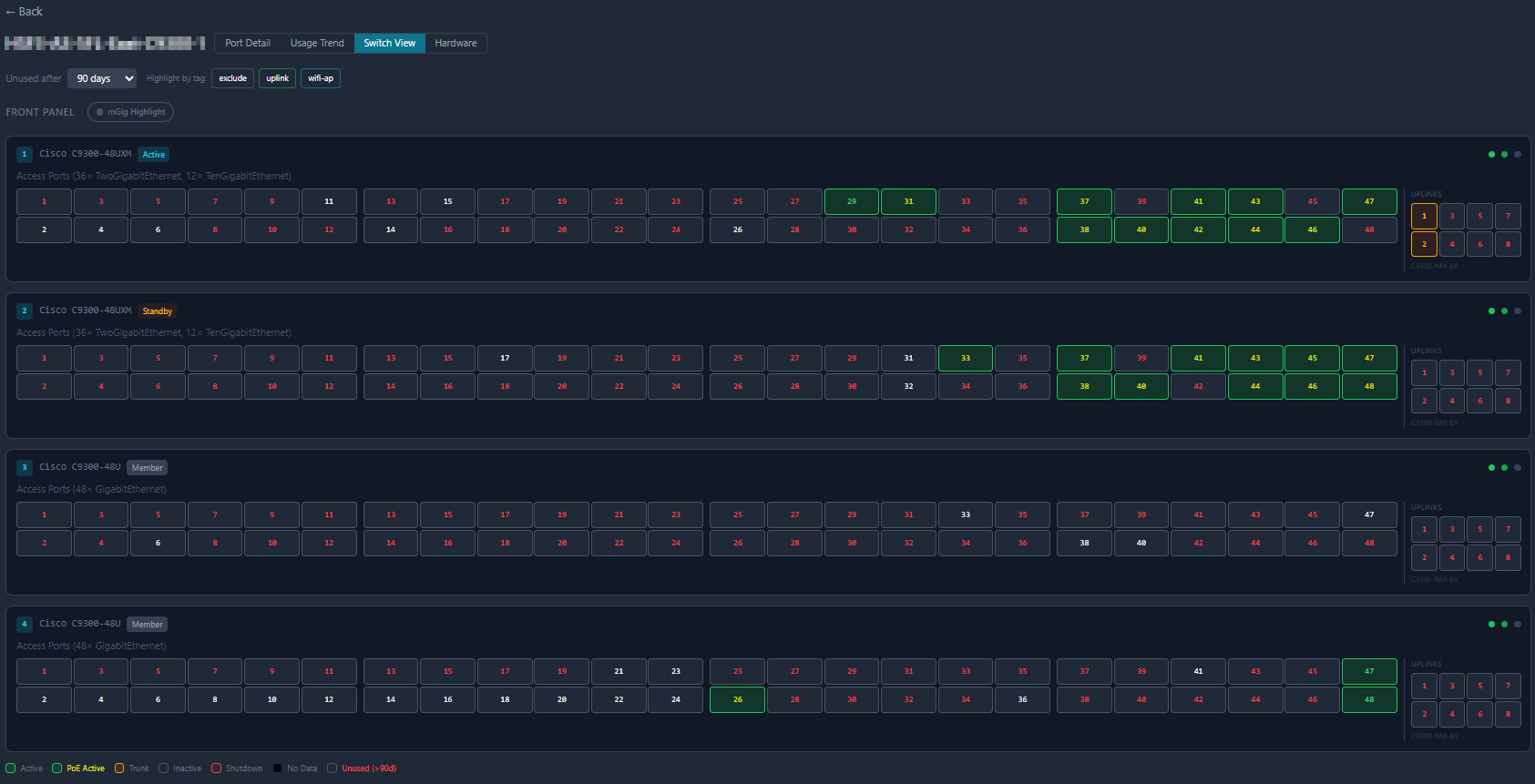
Task: Click the switch 4 number badge
Action: coord(25,625)
